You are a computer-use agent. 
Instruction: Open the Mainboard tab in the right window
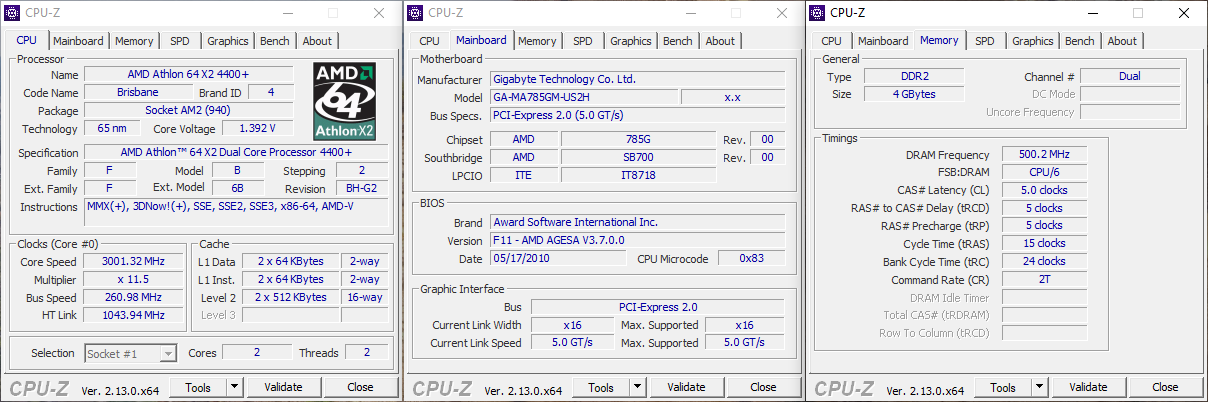883,41
